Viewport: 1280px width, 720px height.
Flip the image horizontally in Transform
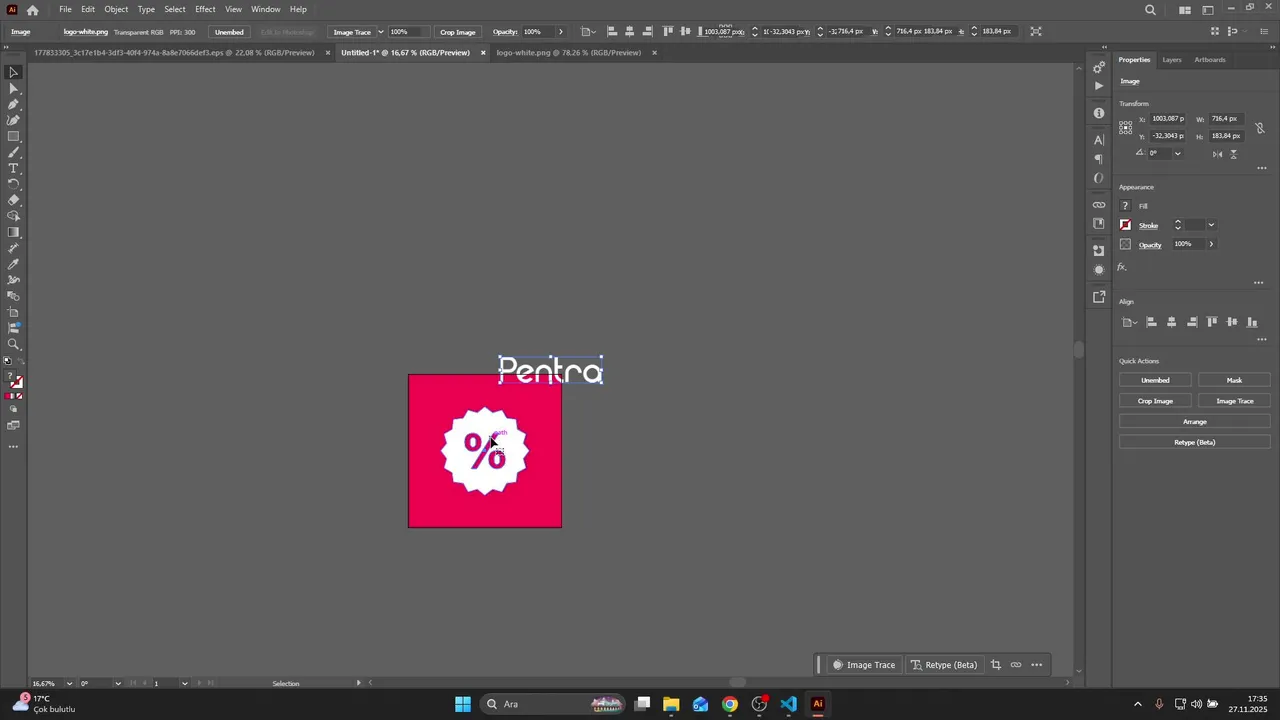[x=1217, y=154]
